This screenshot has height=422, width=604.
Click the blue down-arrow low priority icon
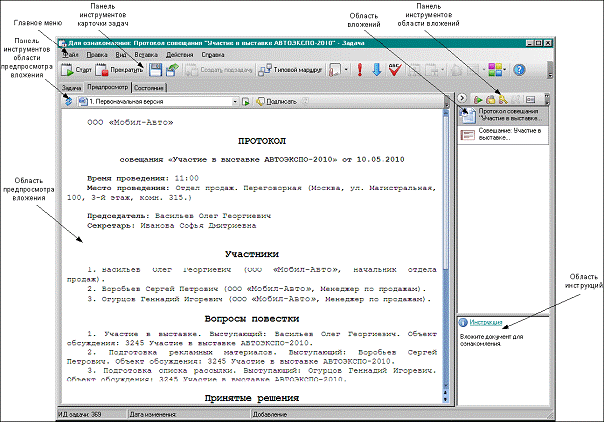click(377, 70)
